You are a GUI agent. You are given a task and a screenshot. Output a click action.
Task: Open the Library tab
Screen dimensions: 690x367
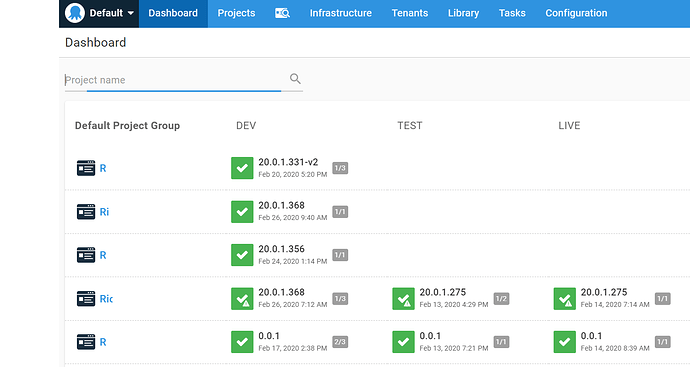coord(463,13)
